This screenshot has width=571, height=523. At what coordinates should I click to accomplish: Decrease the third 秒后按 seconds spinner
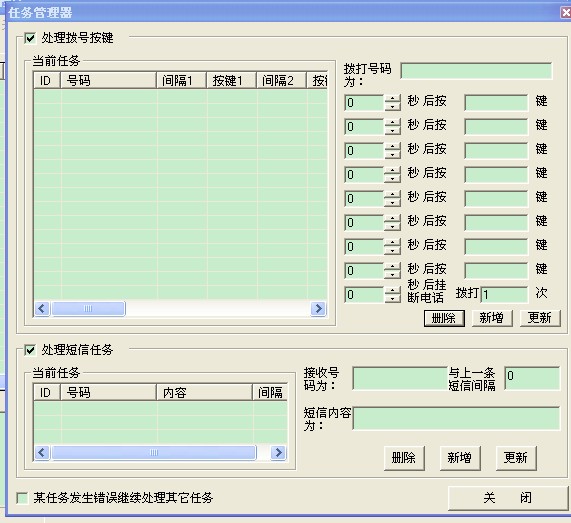tap(393, 155)
